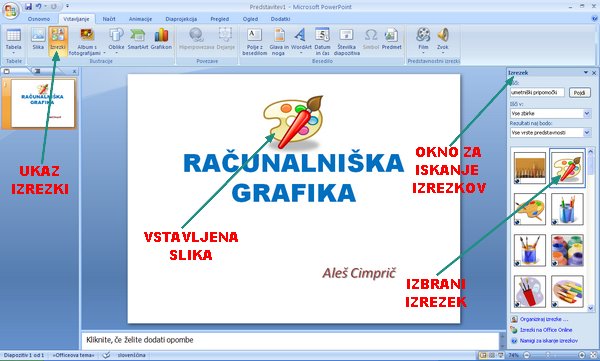Select the Vstavljanje ribbon tab
Viewport: 600px width, 361px height.
point(76,19)
